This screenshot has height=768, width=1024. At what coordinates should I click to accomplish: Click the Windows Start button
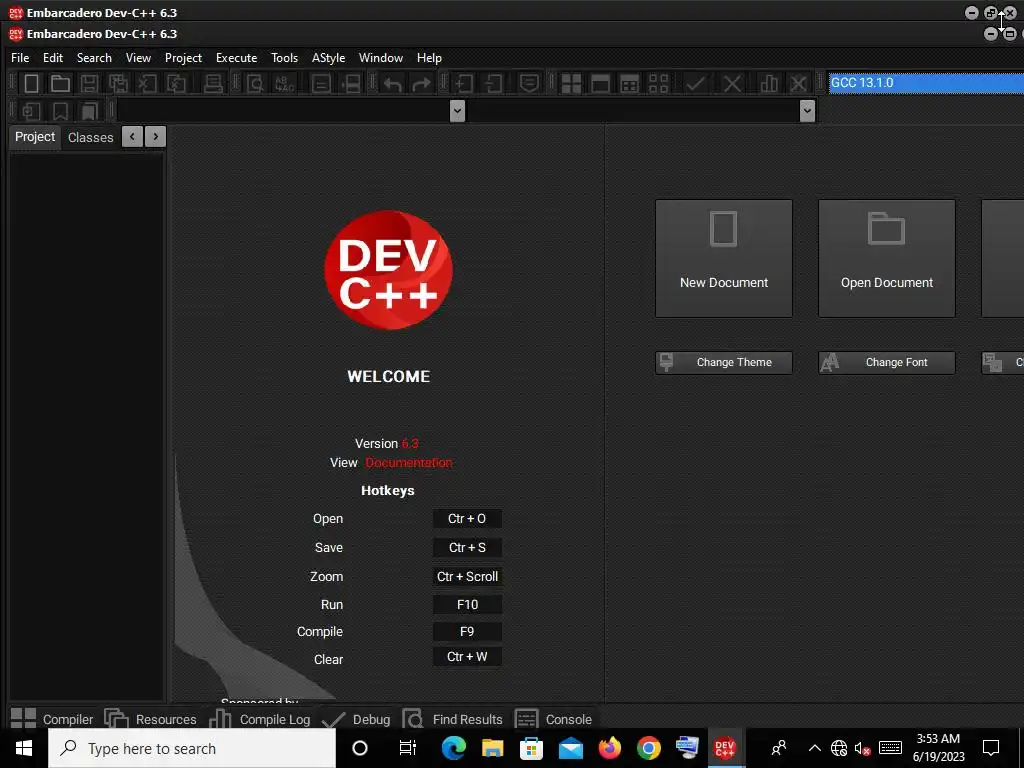24,748
